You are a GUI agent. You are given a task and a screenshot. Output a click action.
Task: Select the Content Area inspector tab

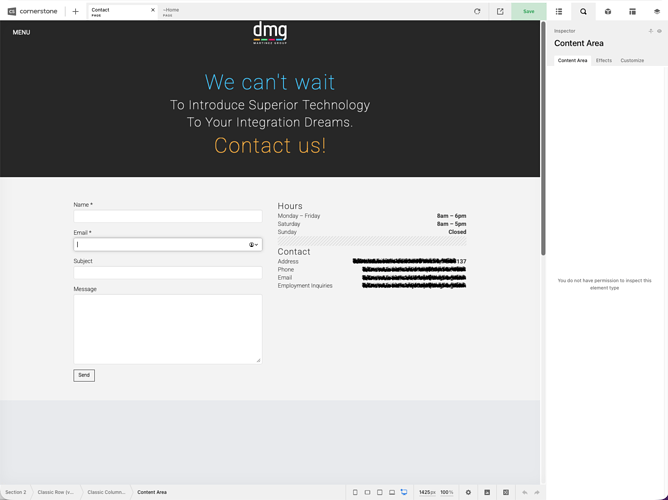click(572, 60)
